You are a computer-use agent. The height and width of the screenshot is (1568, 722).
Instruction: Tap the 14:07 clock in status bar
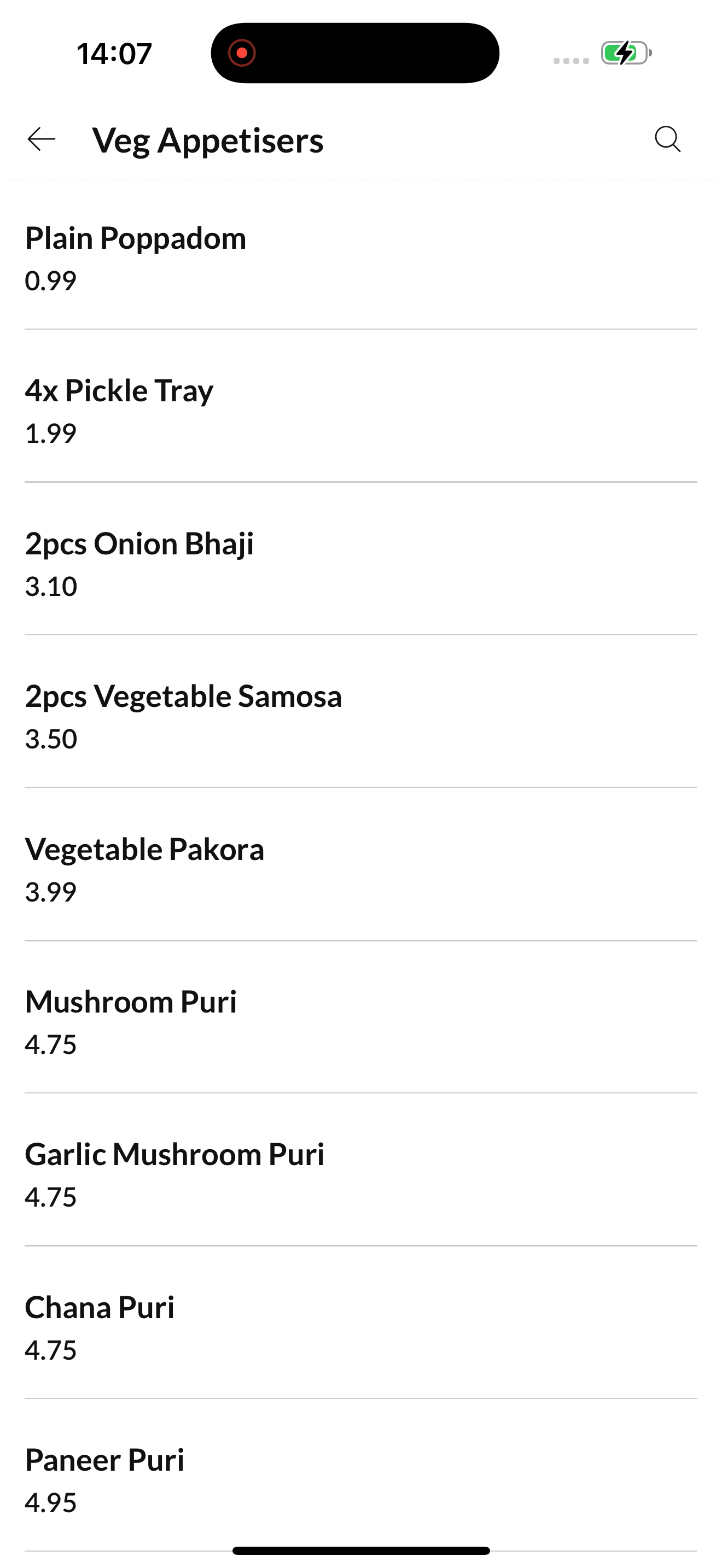114,54
